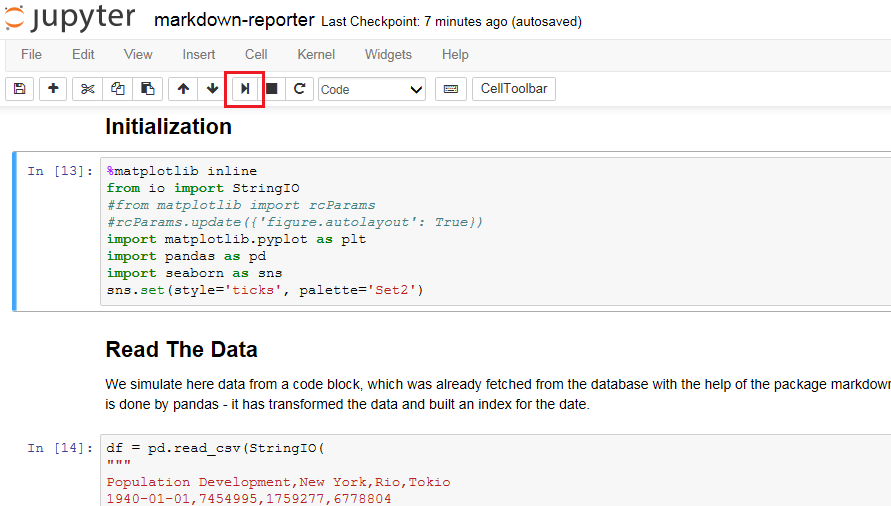The height and width of the screenshot is (506, 891).
Task: Click the 'from io import StringIO' line
Action: click(x=203, y=188)
